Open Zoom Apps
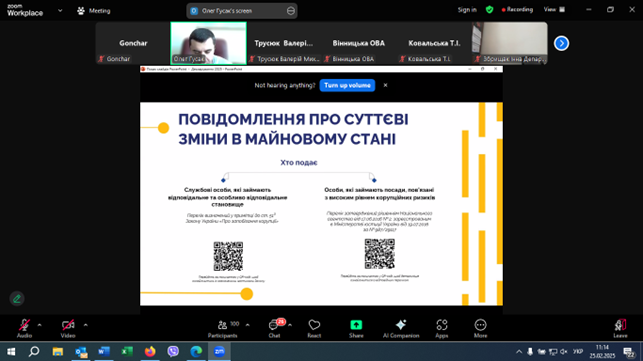The image size is (643, 361). (442, 328)
